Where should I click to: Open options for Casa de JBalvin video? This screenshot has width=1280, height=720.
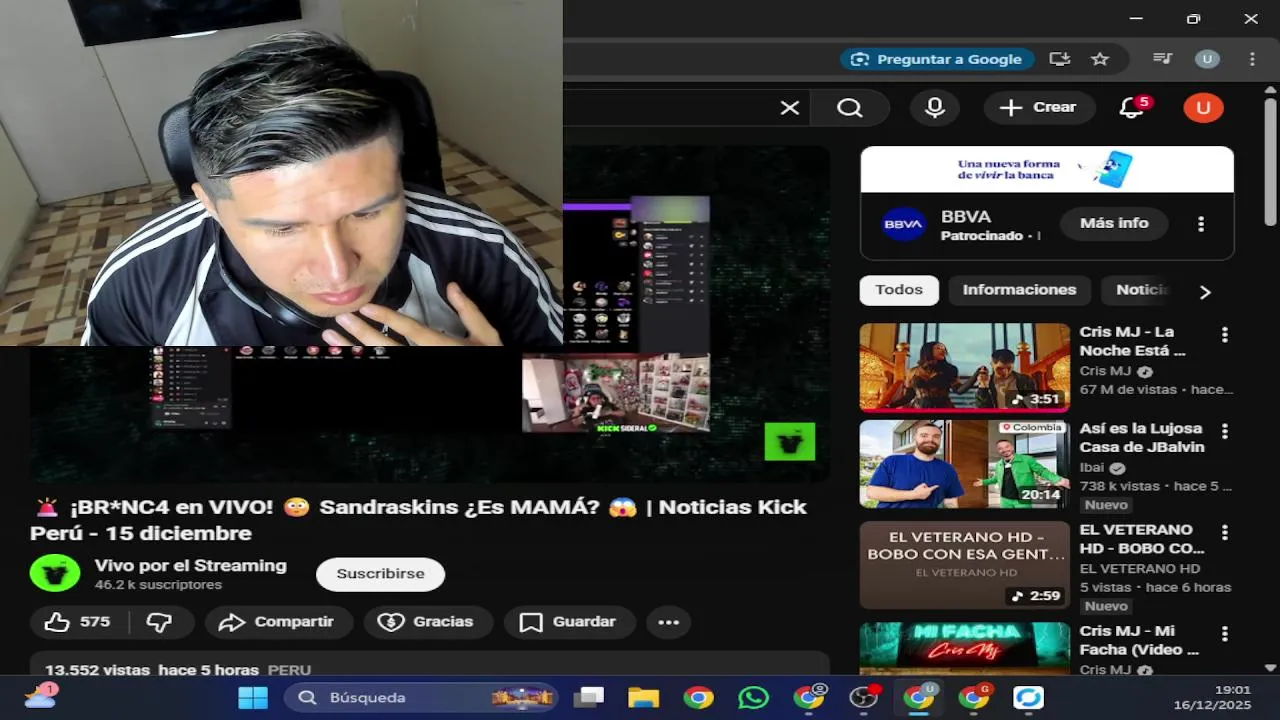click(x=1225, y=432)
